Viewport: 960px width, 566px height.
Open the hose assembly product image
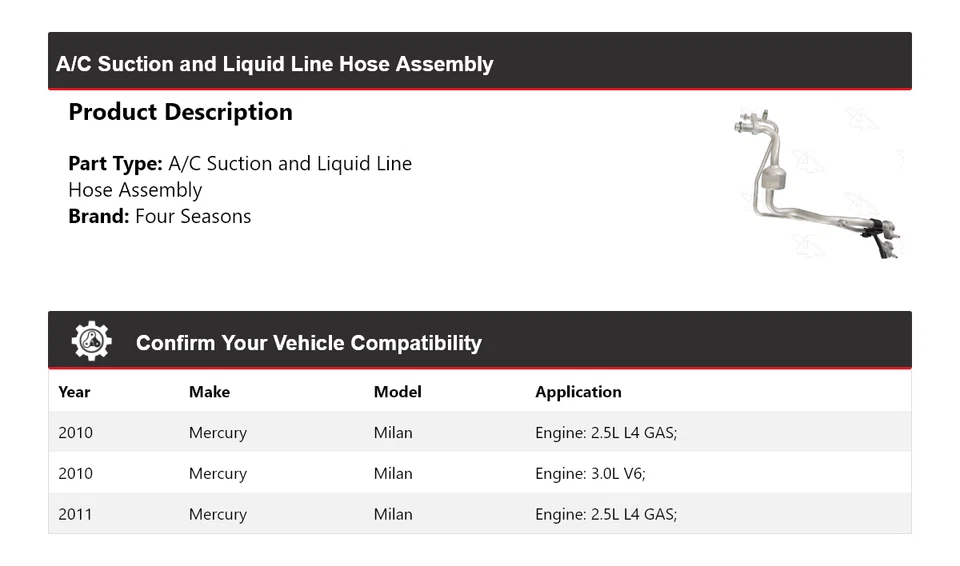(817, 185)
